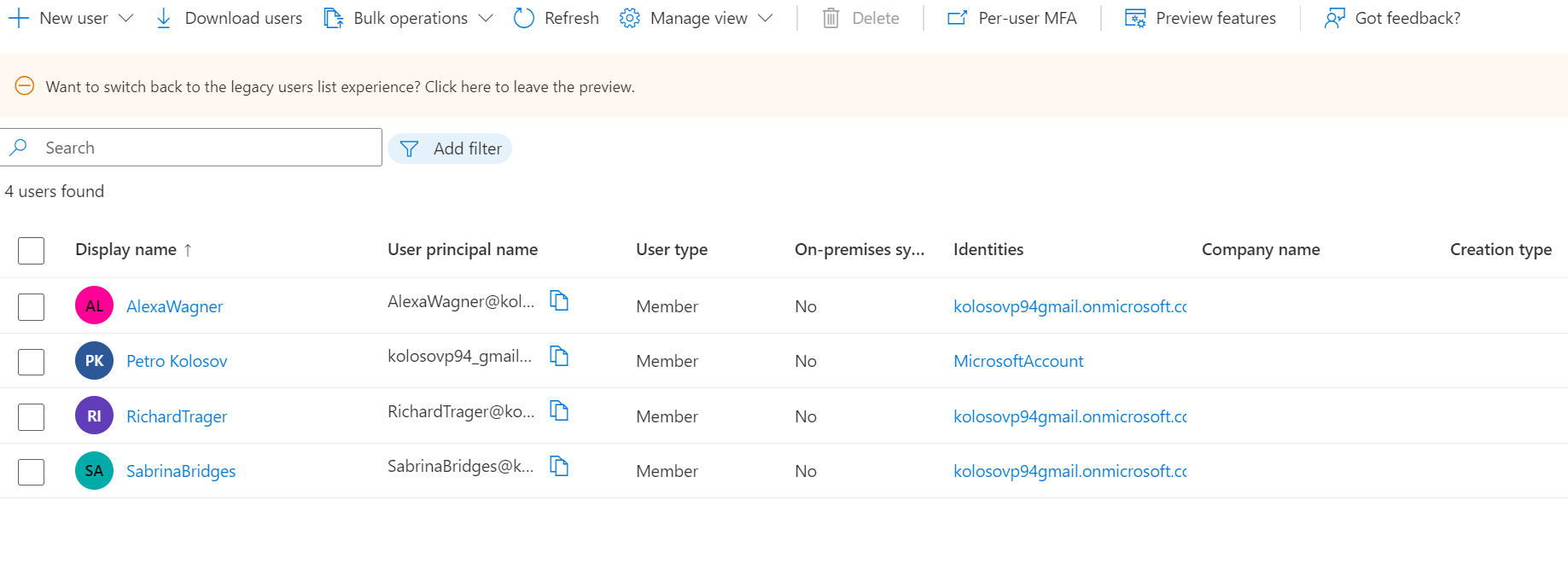1568x564 pixels.
Task: Open Preview features from the toolbar
Action: 1200,18
